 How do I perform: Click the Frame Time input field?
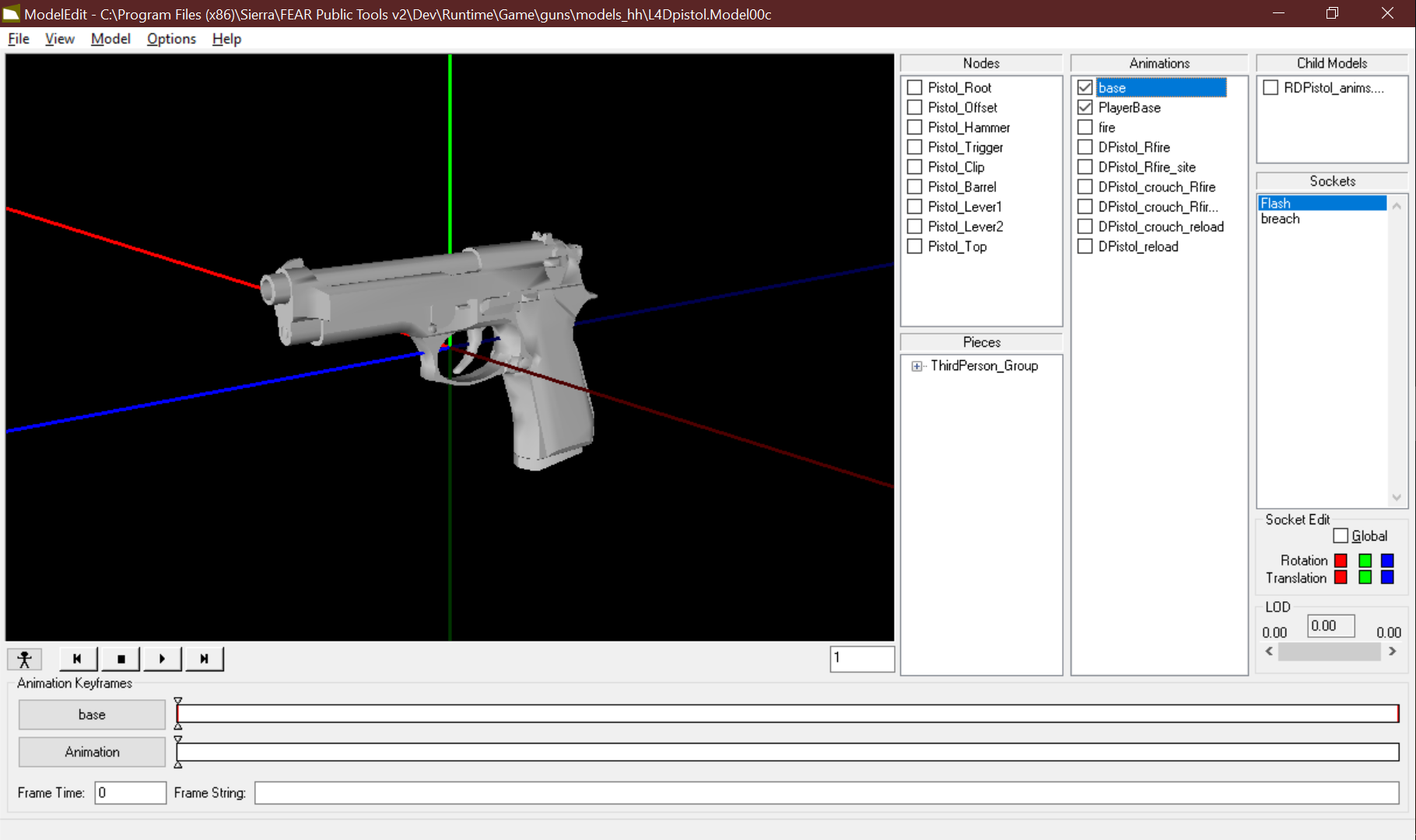click(x=130, y=793)
